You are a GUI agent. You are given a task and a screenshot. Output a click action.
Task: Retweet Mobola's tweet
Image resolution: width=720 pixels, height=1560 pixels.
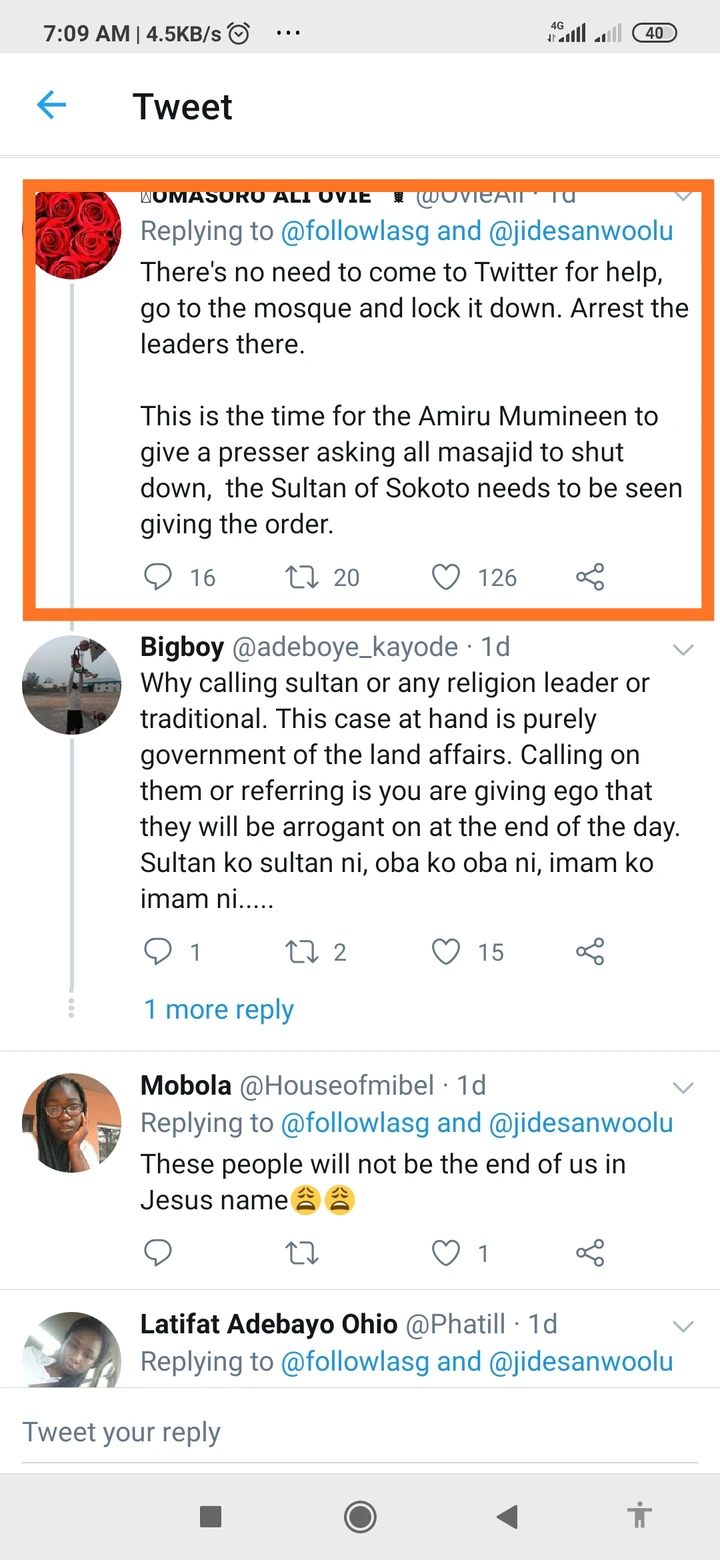tap(301, 1252)
